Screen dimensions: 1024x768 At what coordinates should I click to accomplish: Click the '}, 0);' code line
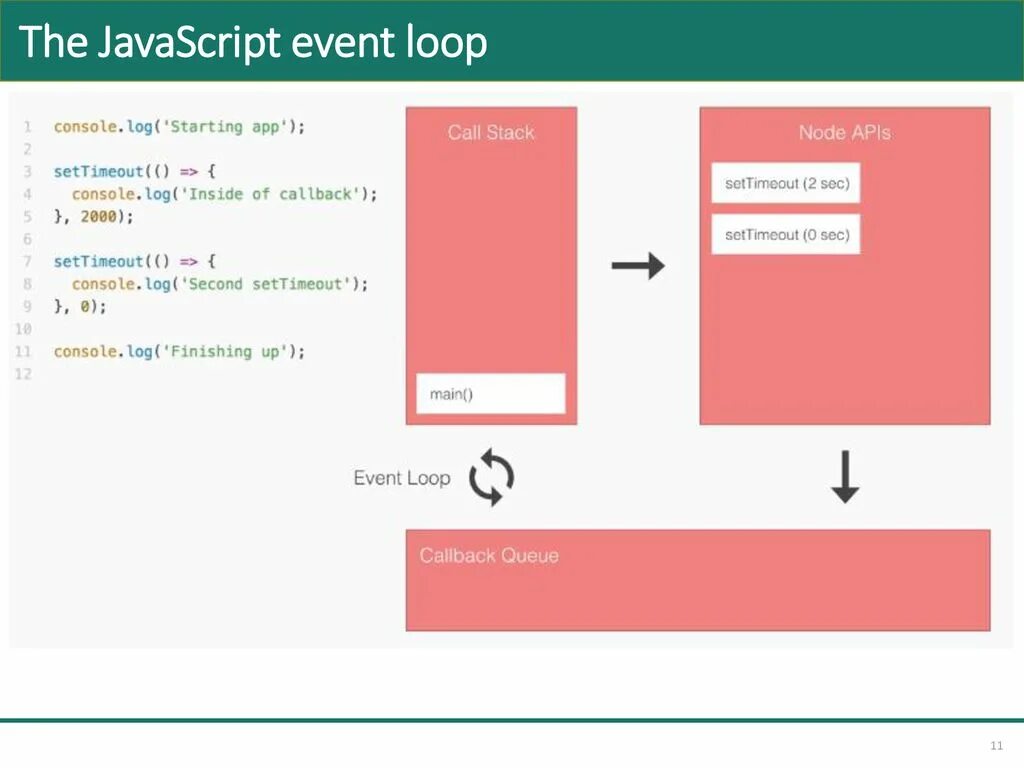tap(80, 306)
